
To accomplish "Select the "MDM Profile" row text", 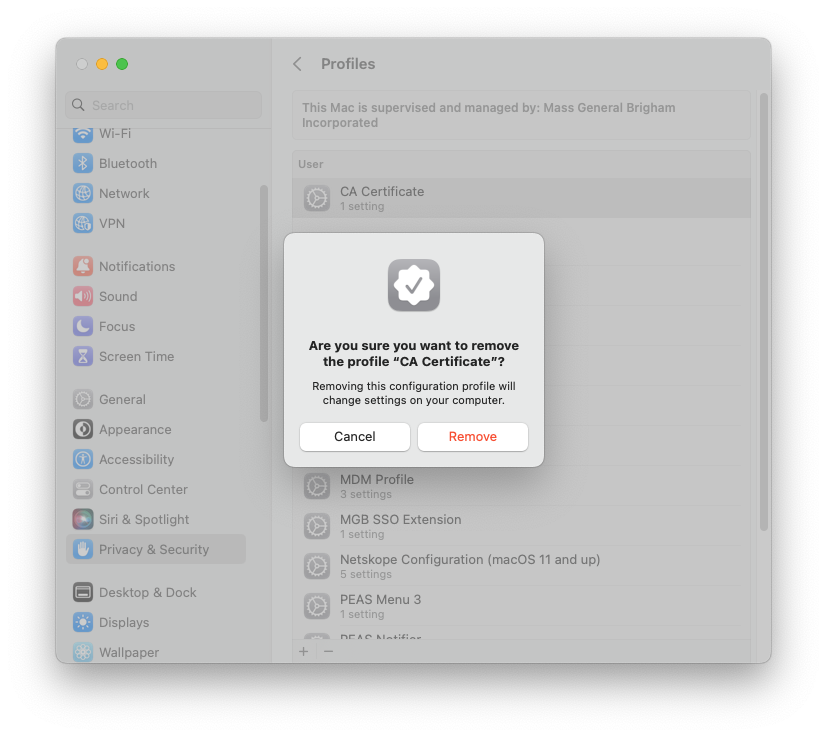I will point(377,480).
